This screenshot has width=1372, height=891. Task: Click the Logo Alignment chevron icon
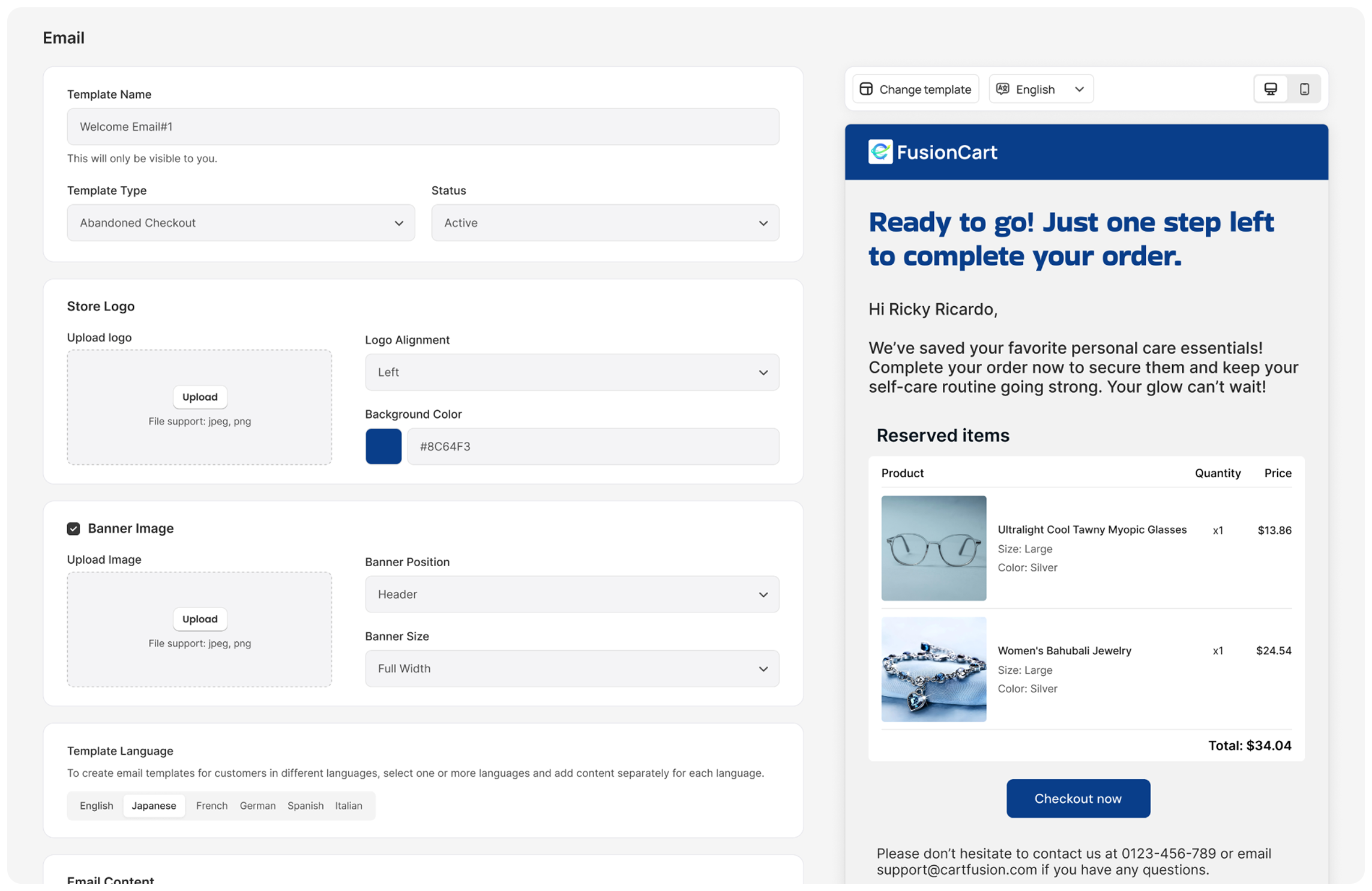click(763, 372)
